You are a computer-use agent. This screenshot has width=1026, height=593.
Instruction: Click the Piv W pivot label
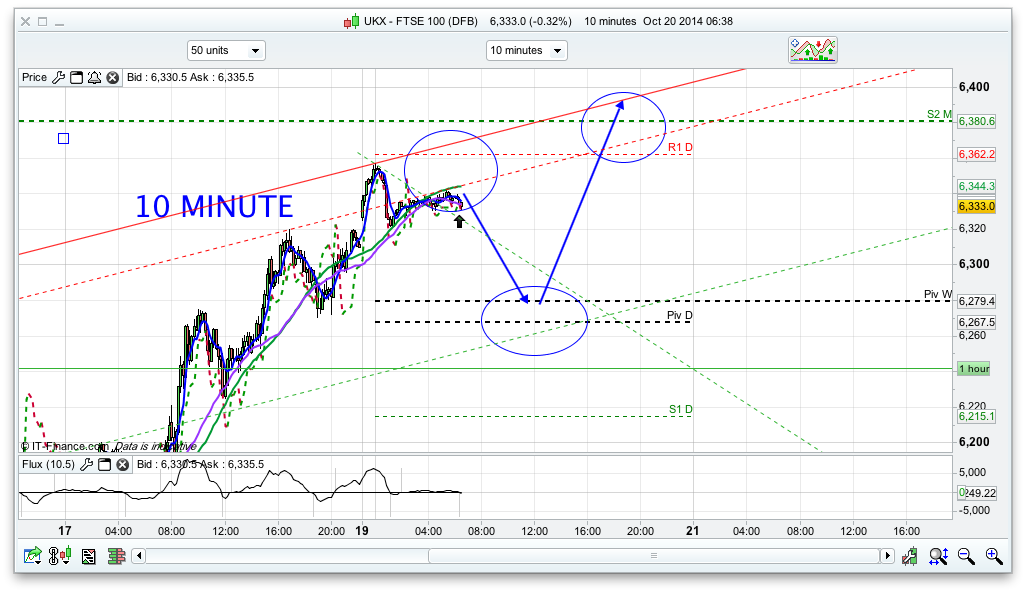point(938,295)
